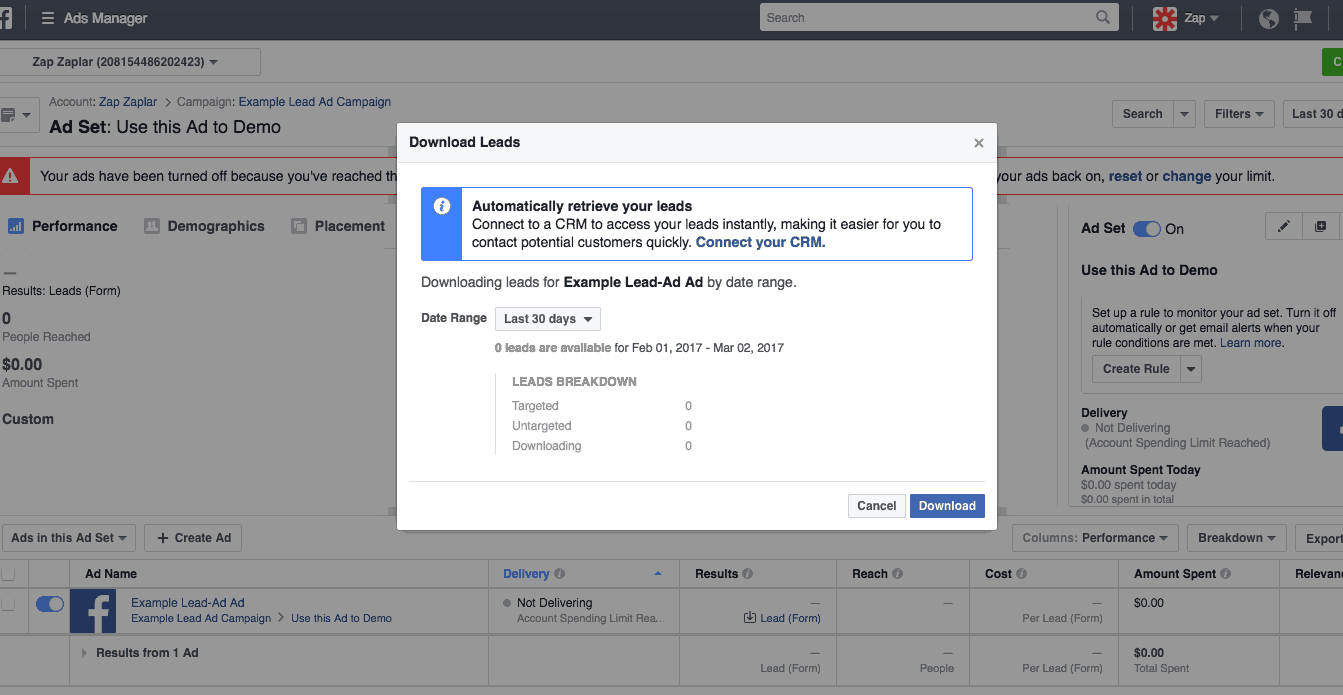Click the info icon next to Amount Spent column

[x=1226, y=574]
